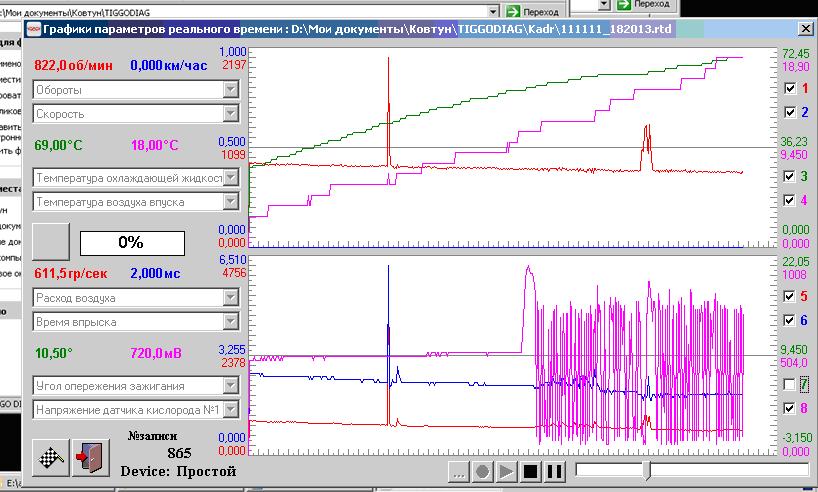Image resolution: width=818 pixels, height=492 pixels.
Task: Move the playback position slider thumb
Action: tap(647, 471)
